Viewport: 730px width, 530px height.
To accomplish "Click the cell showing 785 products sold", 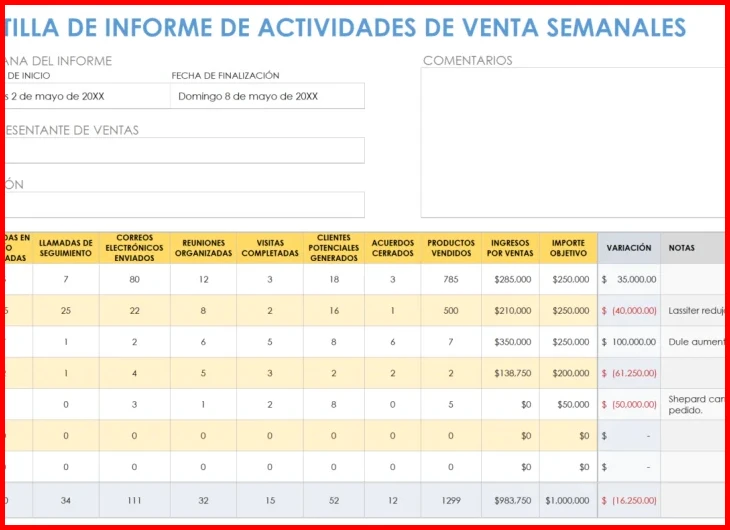I will [x=451, y=279].
